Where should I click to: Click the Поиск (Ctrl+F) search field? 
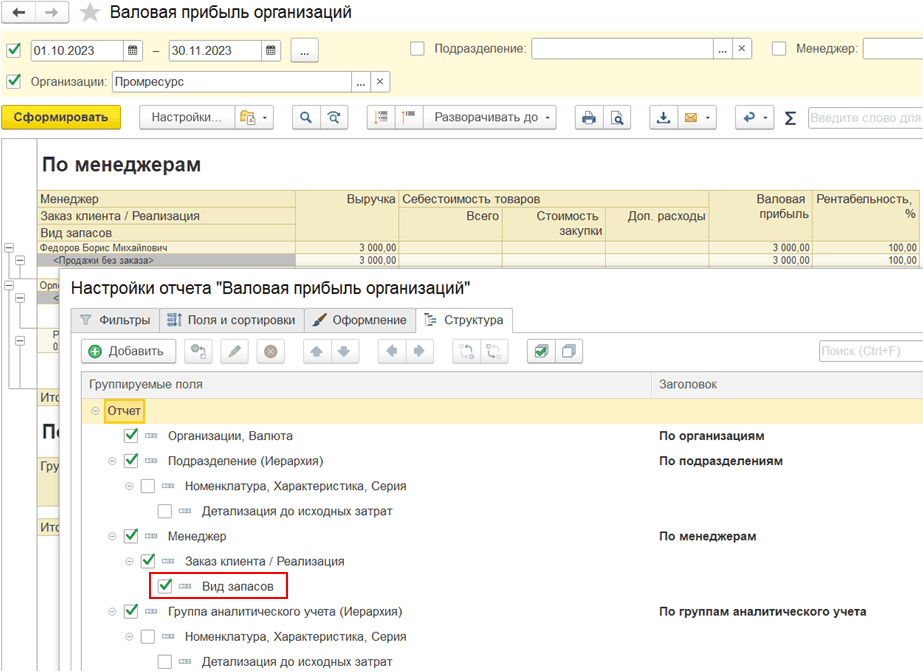(871, 351)
